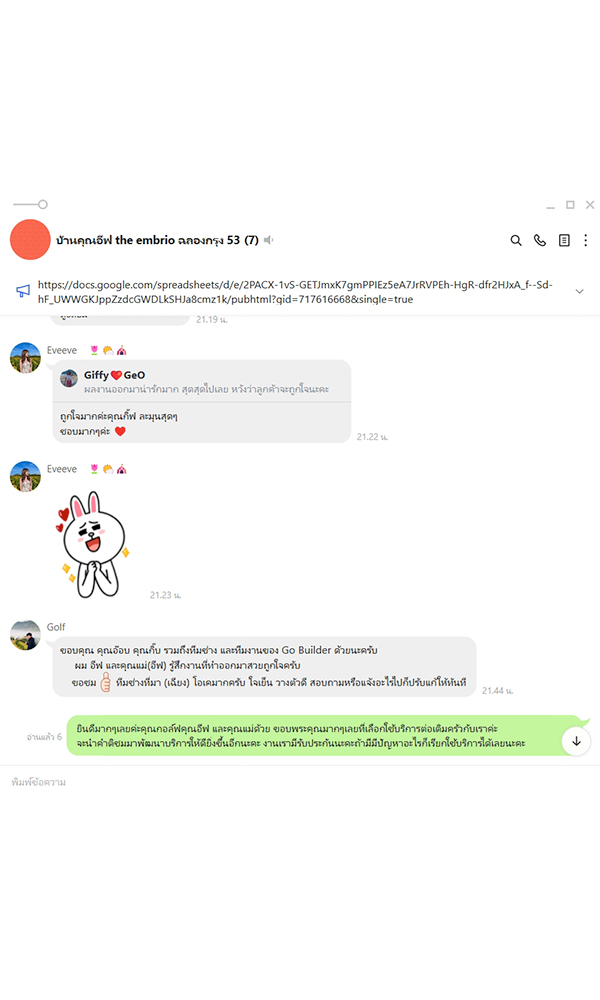Open Golf's profile avatar

click(x=26, y=635)
